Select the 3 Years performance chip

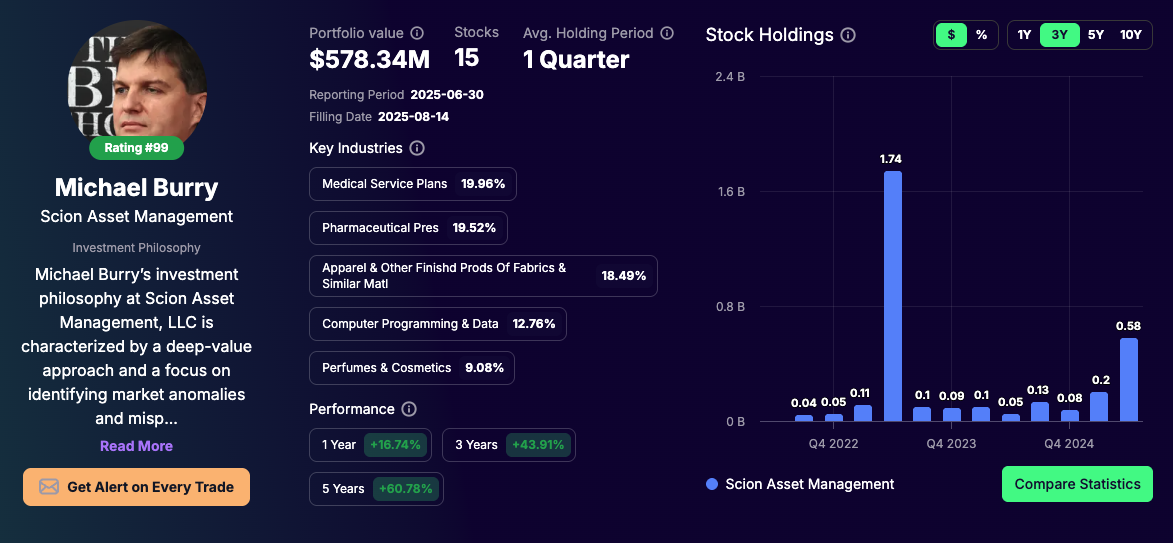tap(509, 445)
